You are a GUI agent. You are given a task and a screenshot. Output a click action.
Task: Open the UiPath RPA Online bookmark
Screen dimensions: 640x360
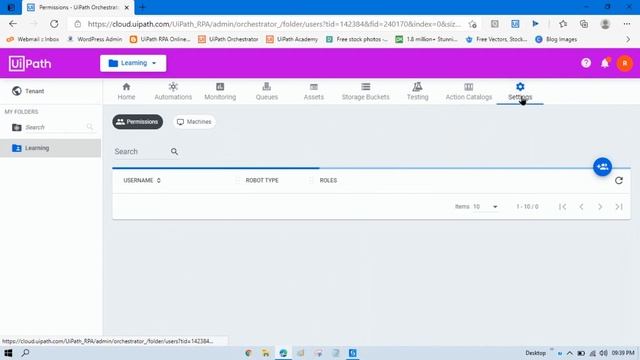coord(160,39)
